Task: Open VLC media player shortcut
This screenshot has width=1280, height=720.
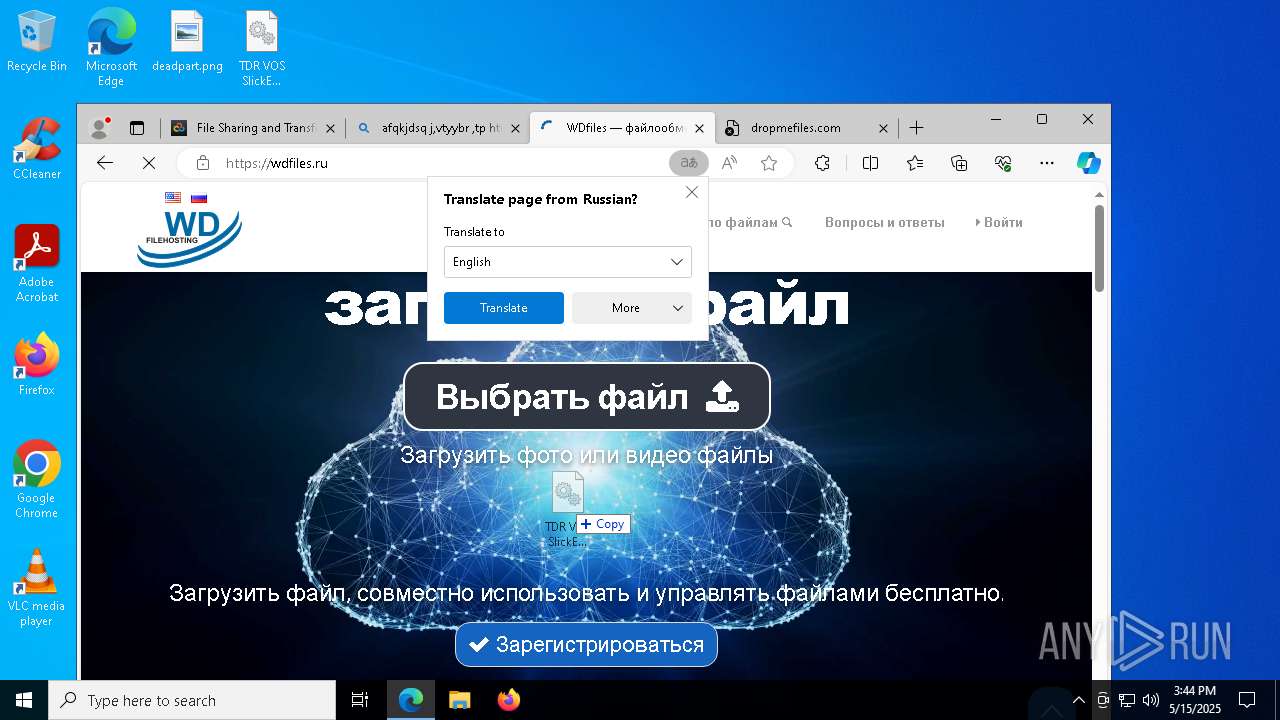Action: 37,587
